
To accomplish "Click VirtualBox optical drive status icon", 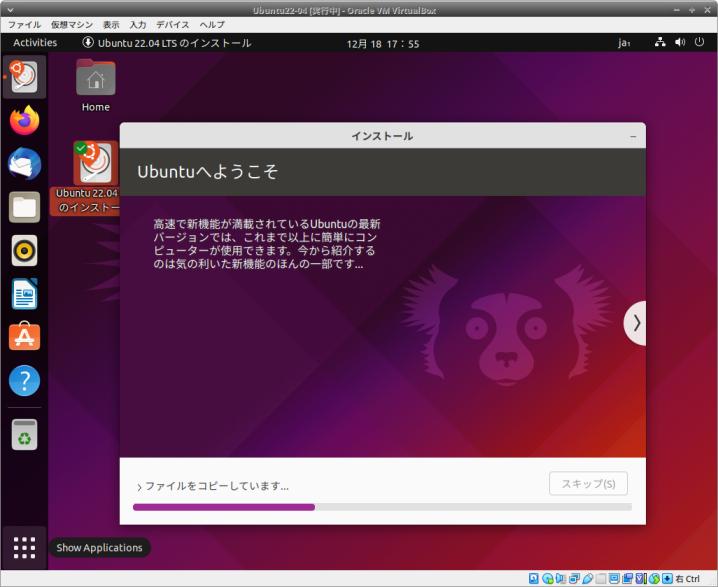I will (x=548, y=578).
